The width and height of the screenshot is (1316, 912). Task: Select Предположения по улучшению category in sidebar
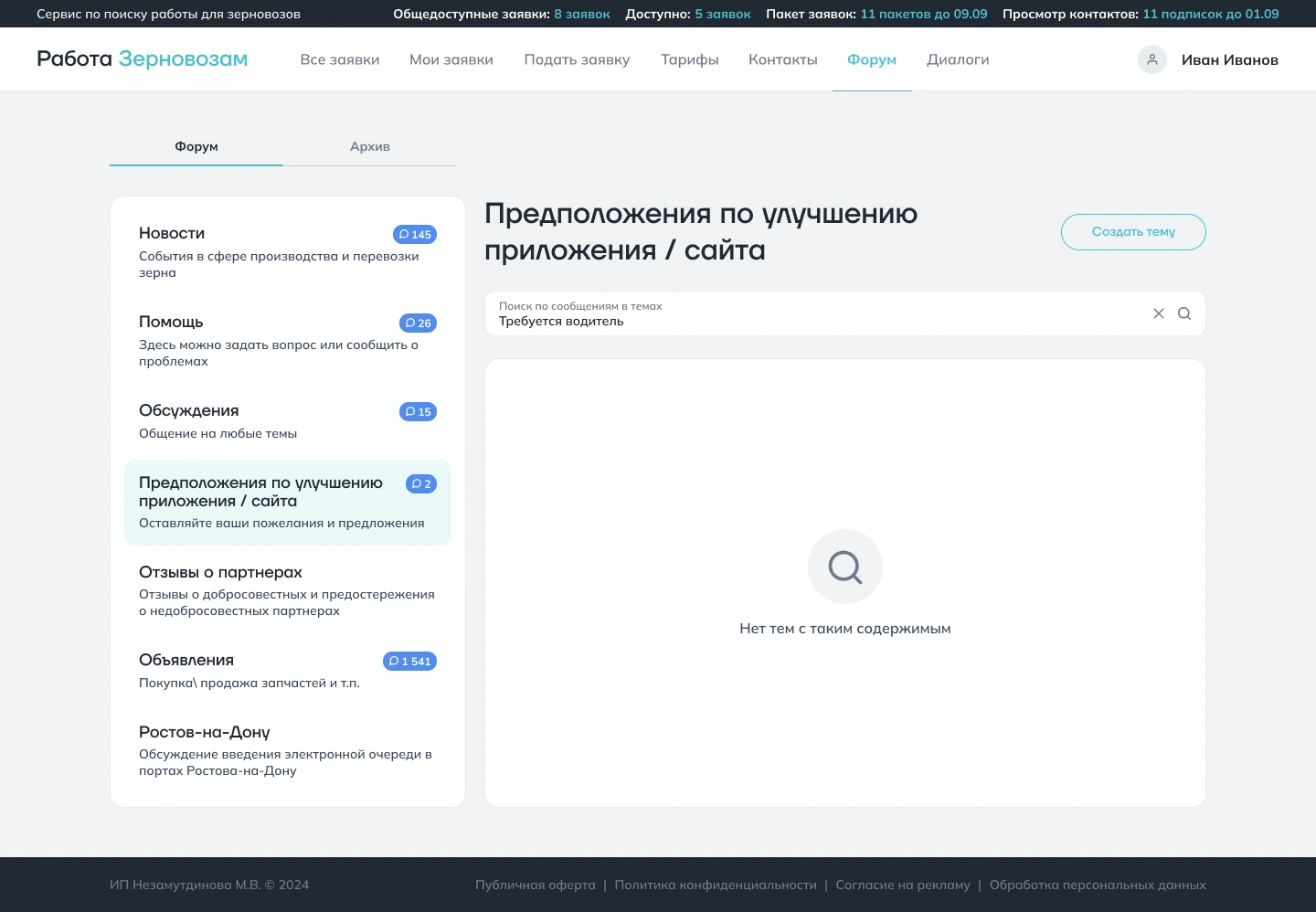point(288,503)
